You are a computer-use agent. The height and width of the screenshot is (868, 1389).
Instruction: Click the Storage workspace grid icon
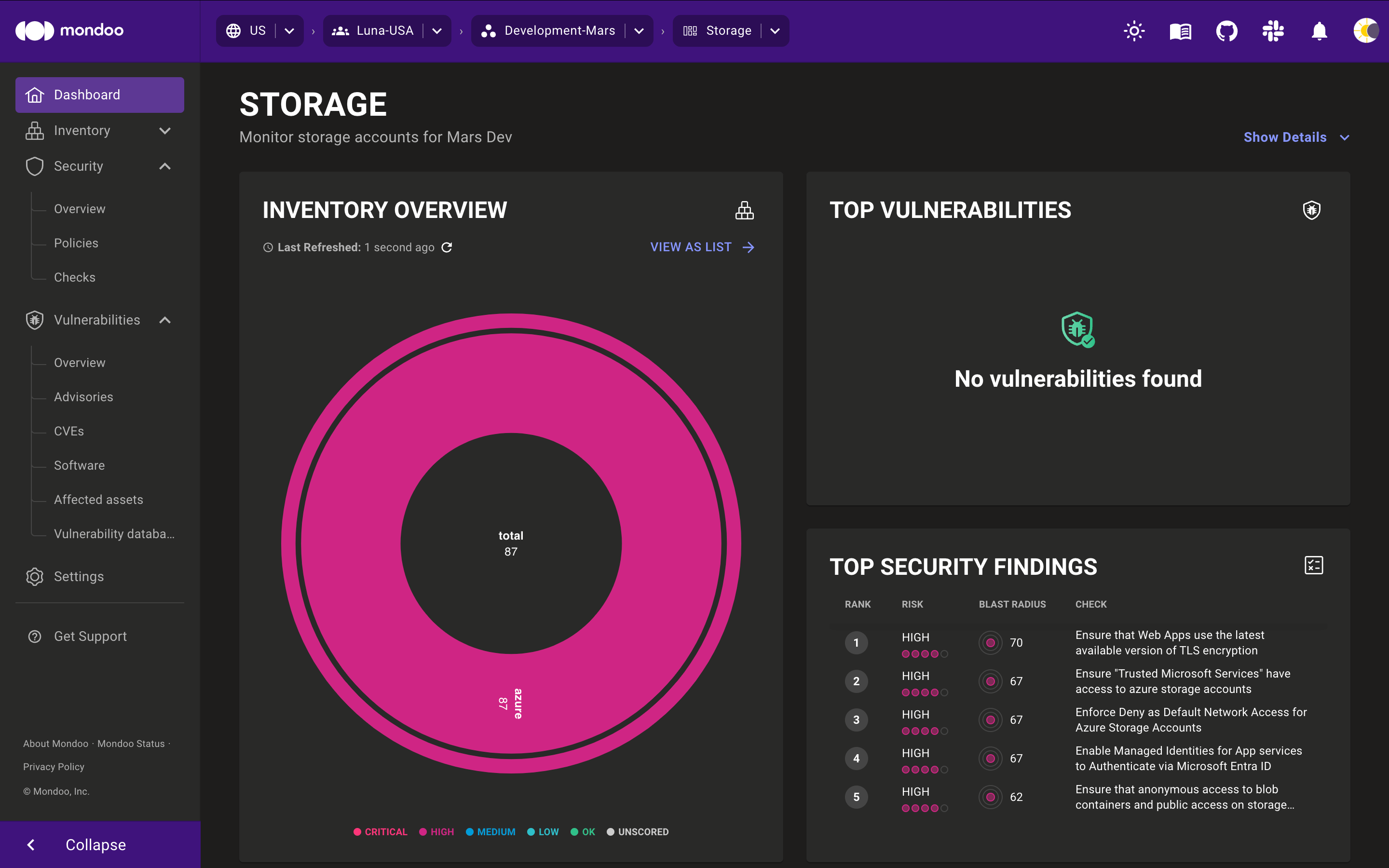pyautogui.click(x=690, y=30)
